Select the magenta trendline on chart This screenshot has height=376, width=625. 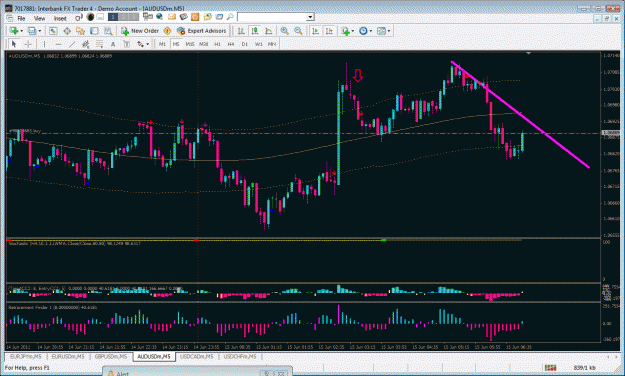coord(520,114)
